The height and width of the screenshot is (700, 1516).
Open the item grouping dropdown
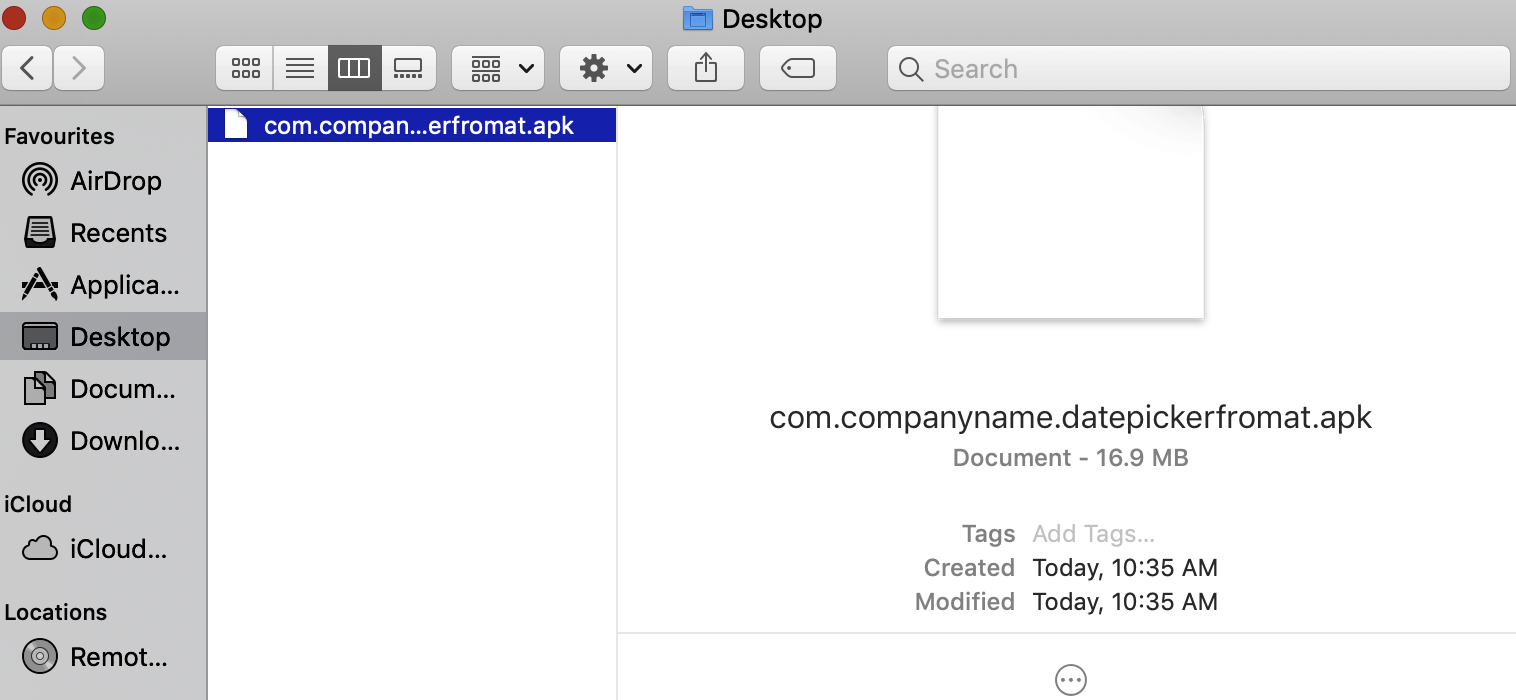[498, 68]
